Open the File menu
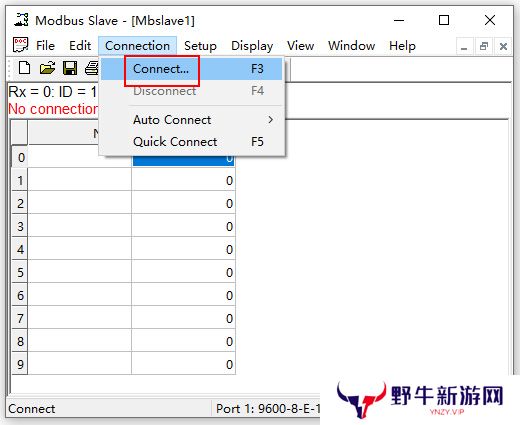Viewport: 520px width, 425px height. [x=45, y=46]
